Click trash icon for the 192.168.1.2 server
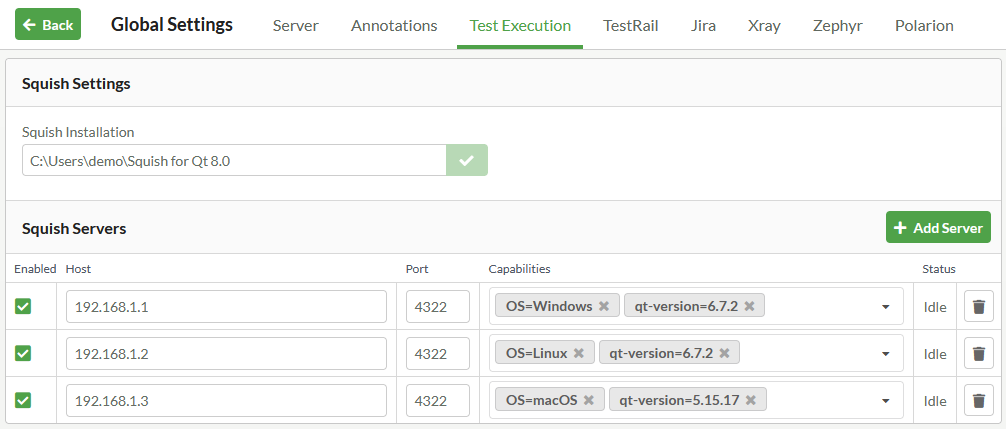Viewport: 1006px width, 429px height. pos(978,353)
